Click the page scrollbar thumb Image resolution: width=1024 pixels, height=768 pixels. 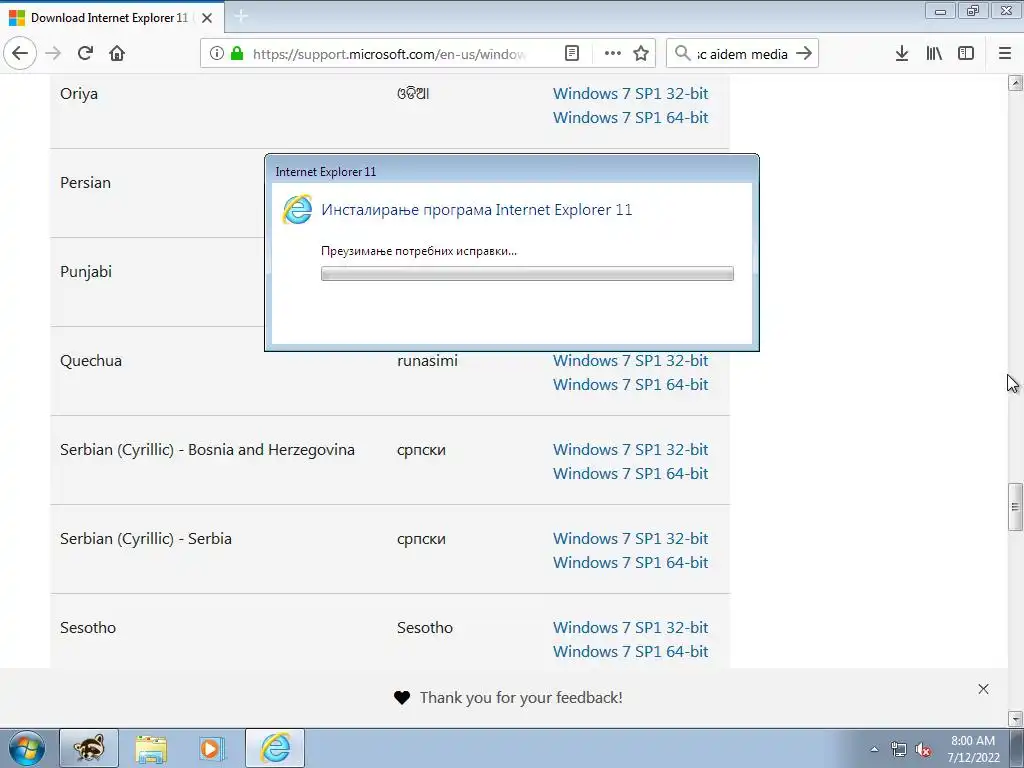[1015, 507]
